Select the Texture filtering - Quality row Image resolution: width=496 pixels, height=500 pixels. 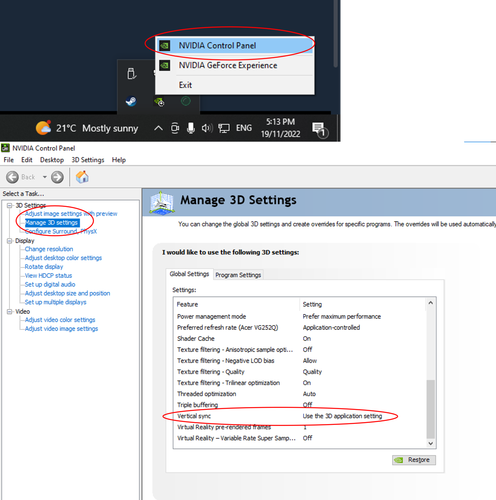[300, 371]
